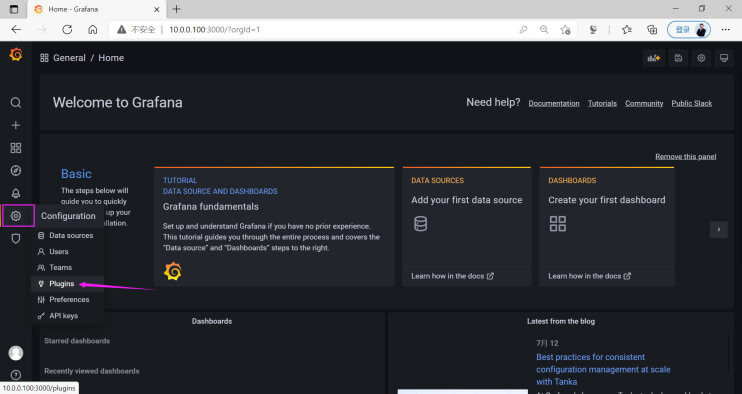This screenshot has width=742, height=394.
Task: Select Teams in Configuration menu
Action: pos(67,268)
